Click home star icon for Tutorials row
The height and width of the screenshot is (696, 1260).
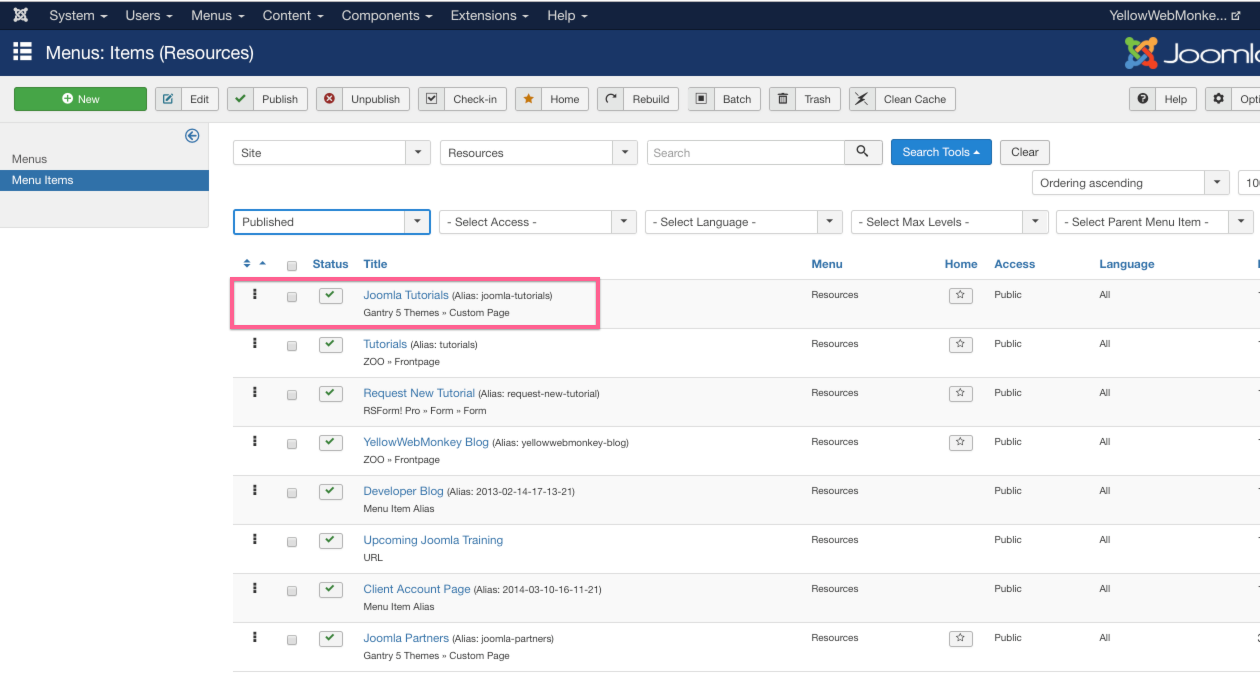(x=960, y=345)
